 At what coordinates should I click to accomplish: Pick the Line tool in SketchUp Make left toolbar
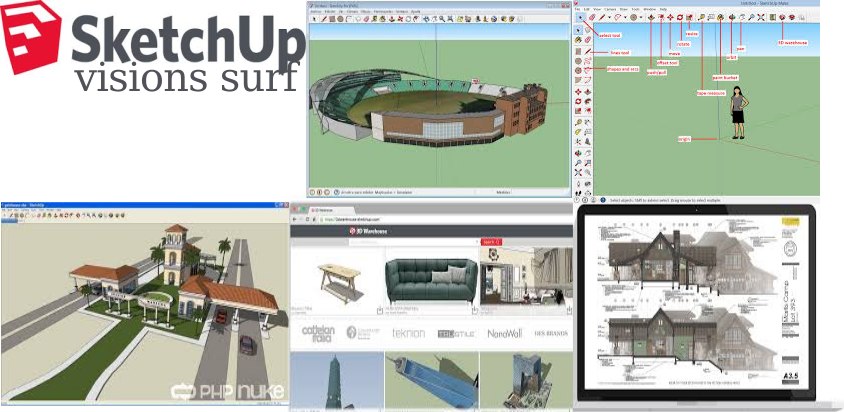pyautogui.click(x=588, y=51)
